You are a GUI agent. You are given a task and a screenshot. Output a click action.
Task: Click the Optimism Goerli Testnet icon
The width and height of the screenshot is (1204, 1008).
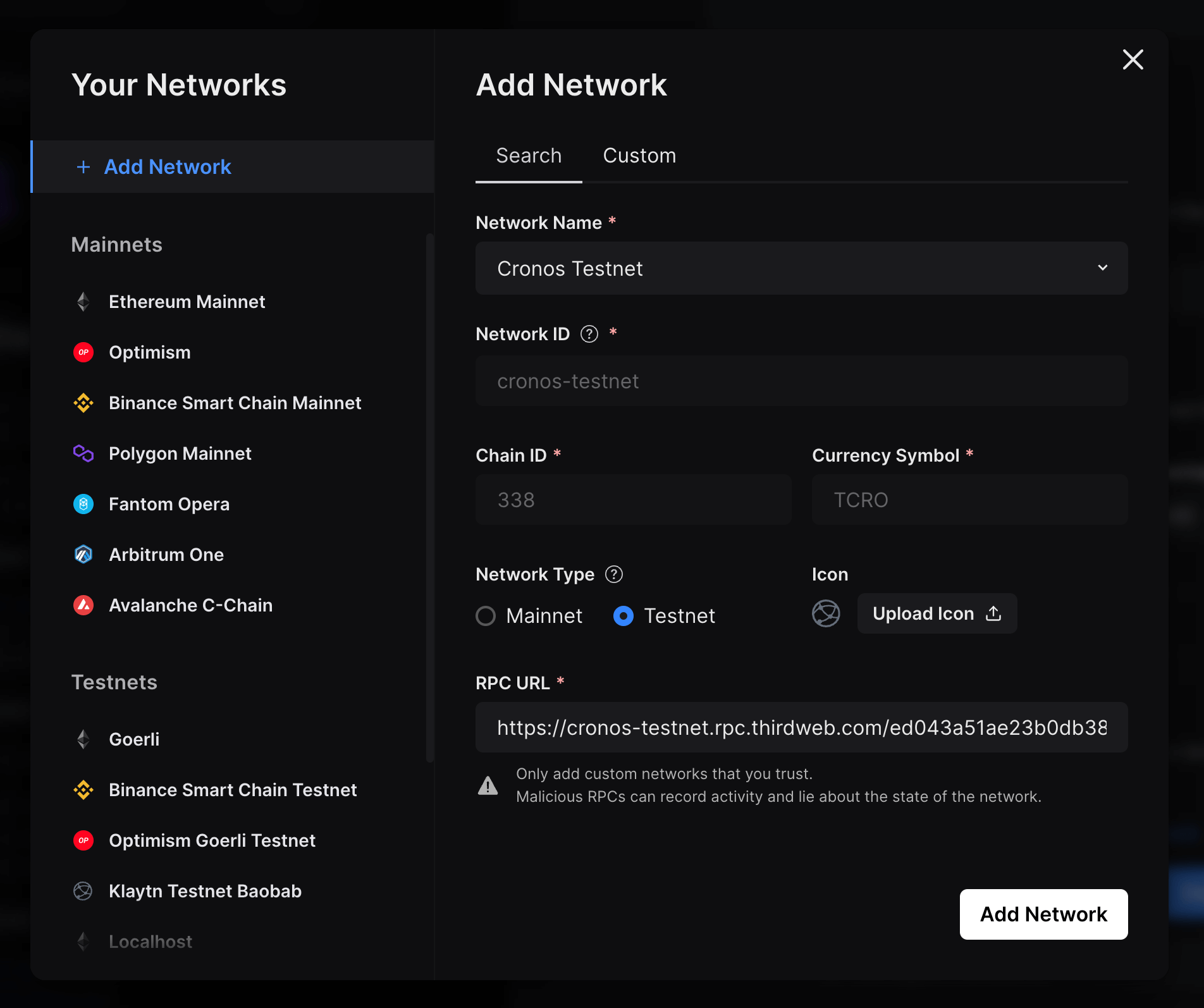click(x=83, y=840)
